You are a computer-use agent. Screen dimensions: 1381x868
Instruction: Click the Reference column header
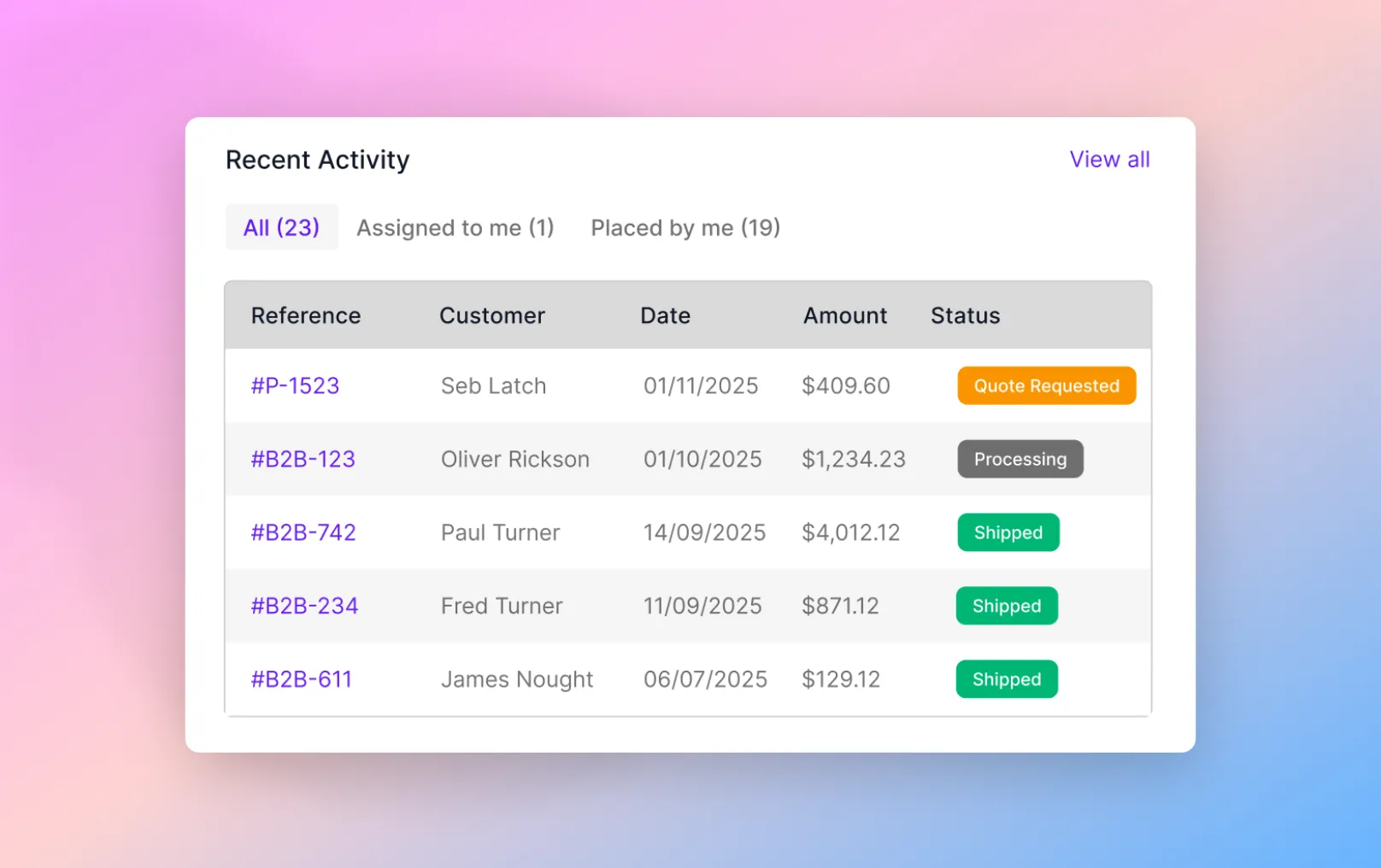[306, 316]
